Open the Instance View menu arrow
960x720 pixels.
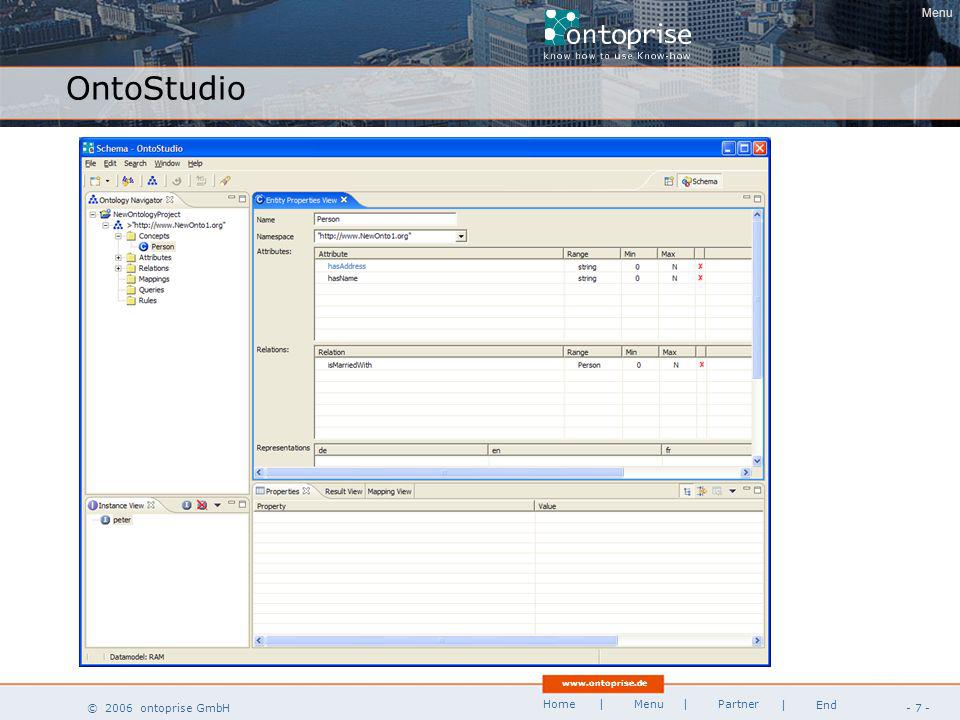(217, 505)
